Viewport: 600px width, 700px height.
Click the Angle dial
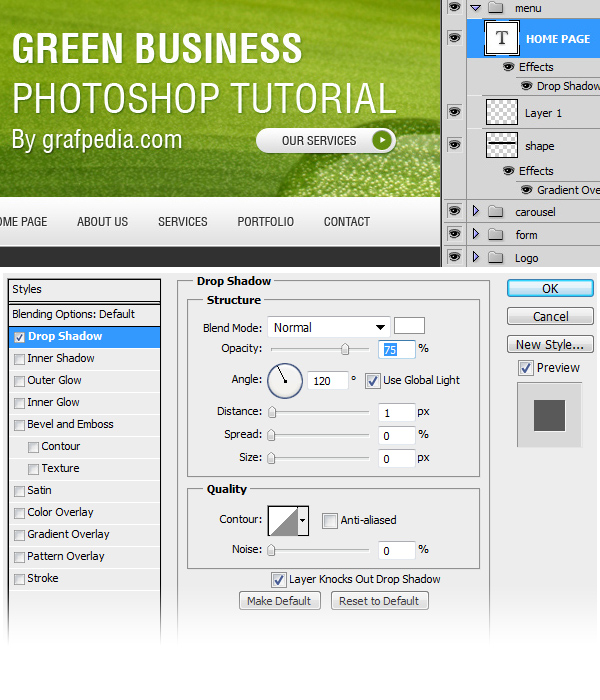(x=285, y=381)
